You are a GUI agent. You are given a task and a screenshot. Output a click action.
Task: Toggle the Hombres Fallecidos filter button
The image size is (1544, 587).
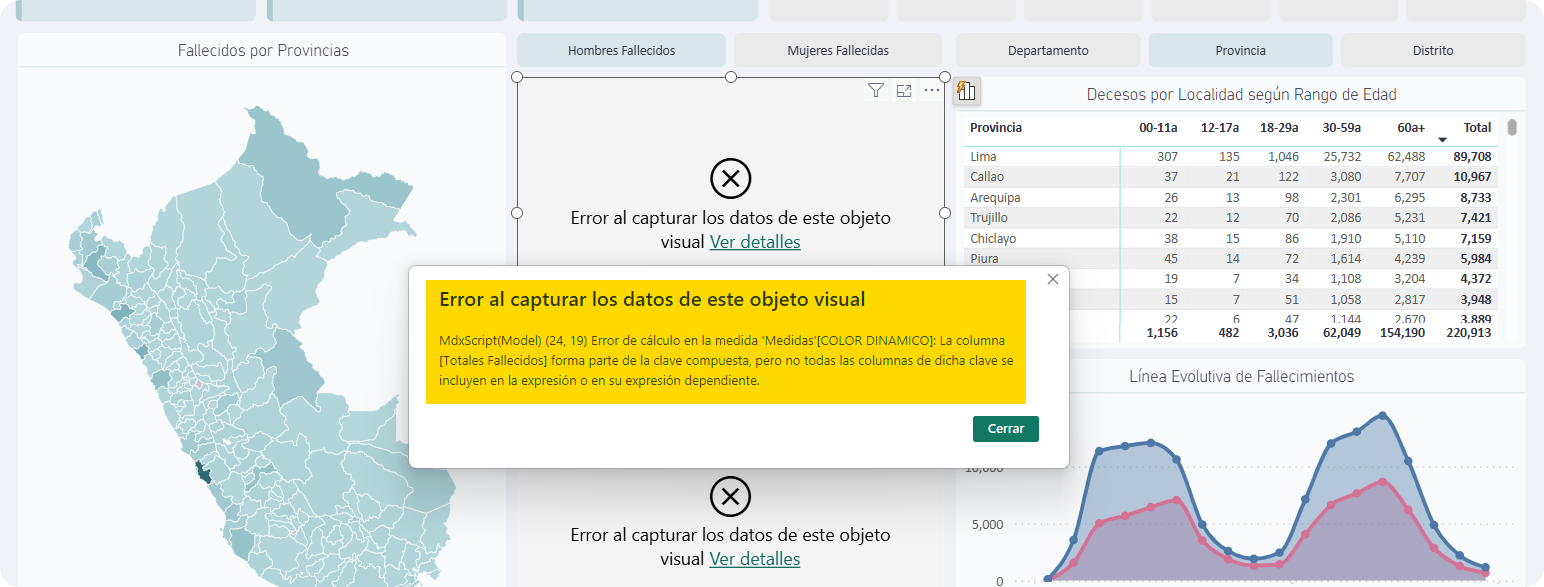(x=621, y=50)
